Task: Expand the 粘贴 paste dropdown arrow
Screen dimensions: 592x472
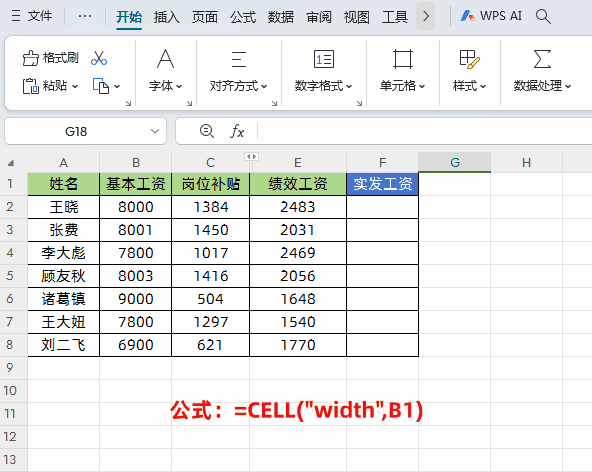Action: pos(75,86)
